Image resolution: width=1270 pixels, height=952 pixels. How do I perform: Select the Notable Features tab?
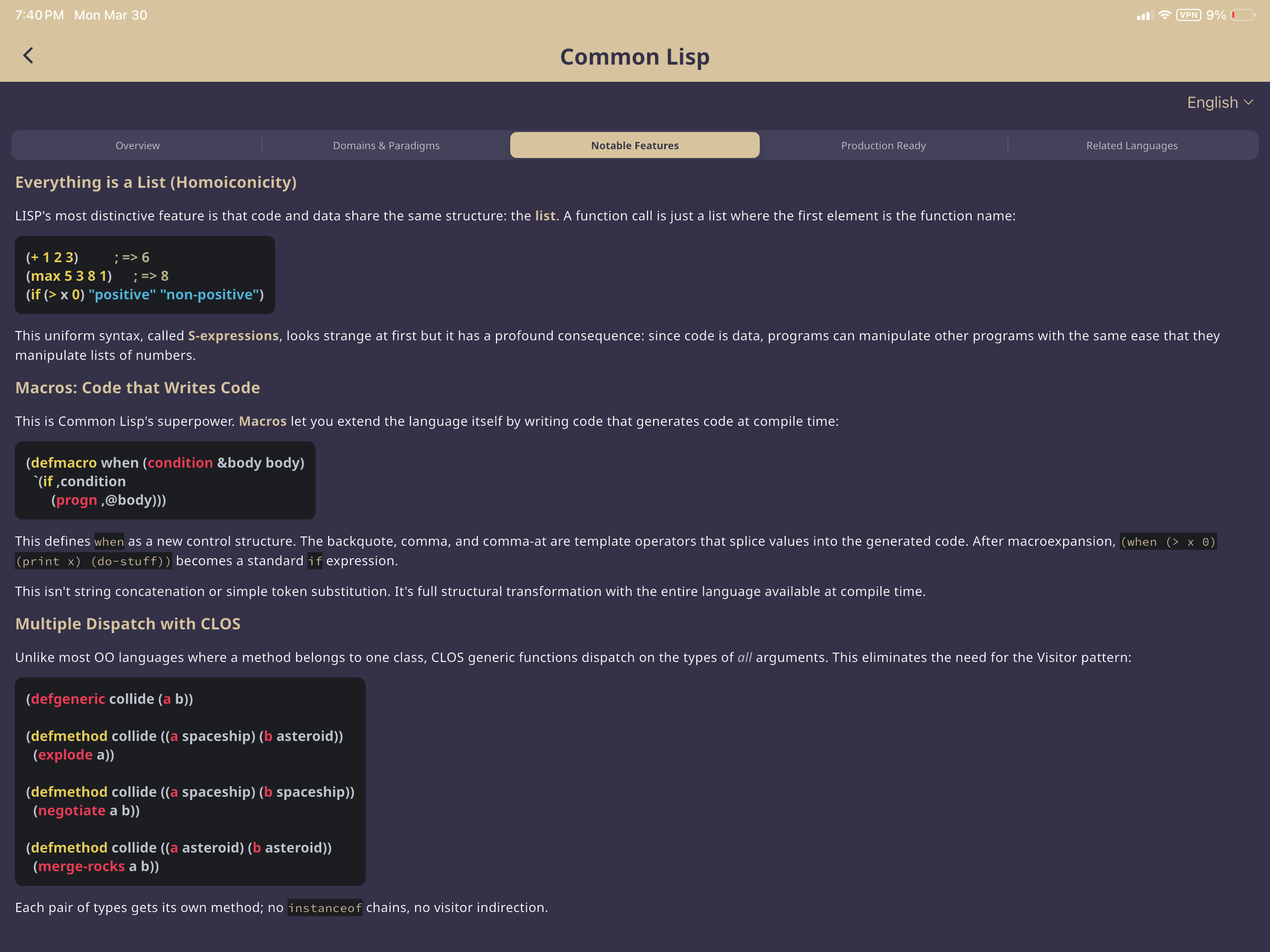(635, 145)
